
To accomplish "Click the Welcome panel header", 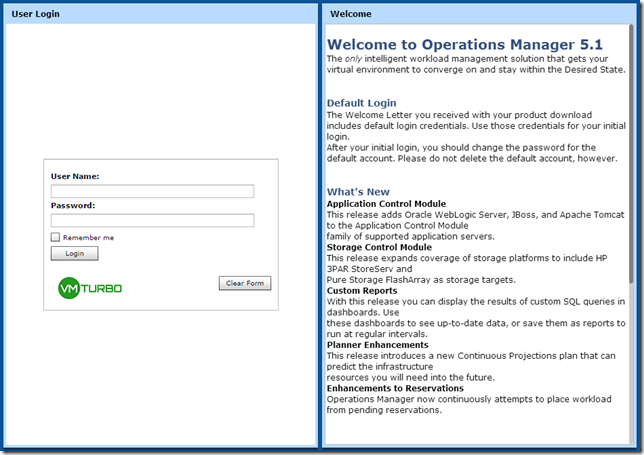I will (x=479, y=14).
